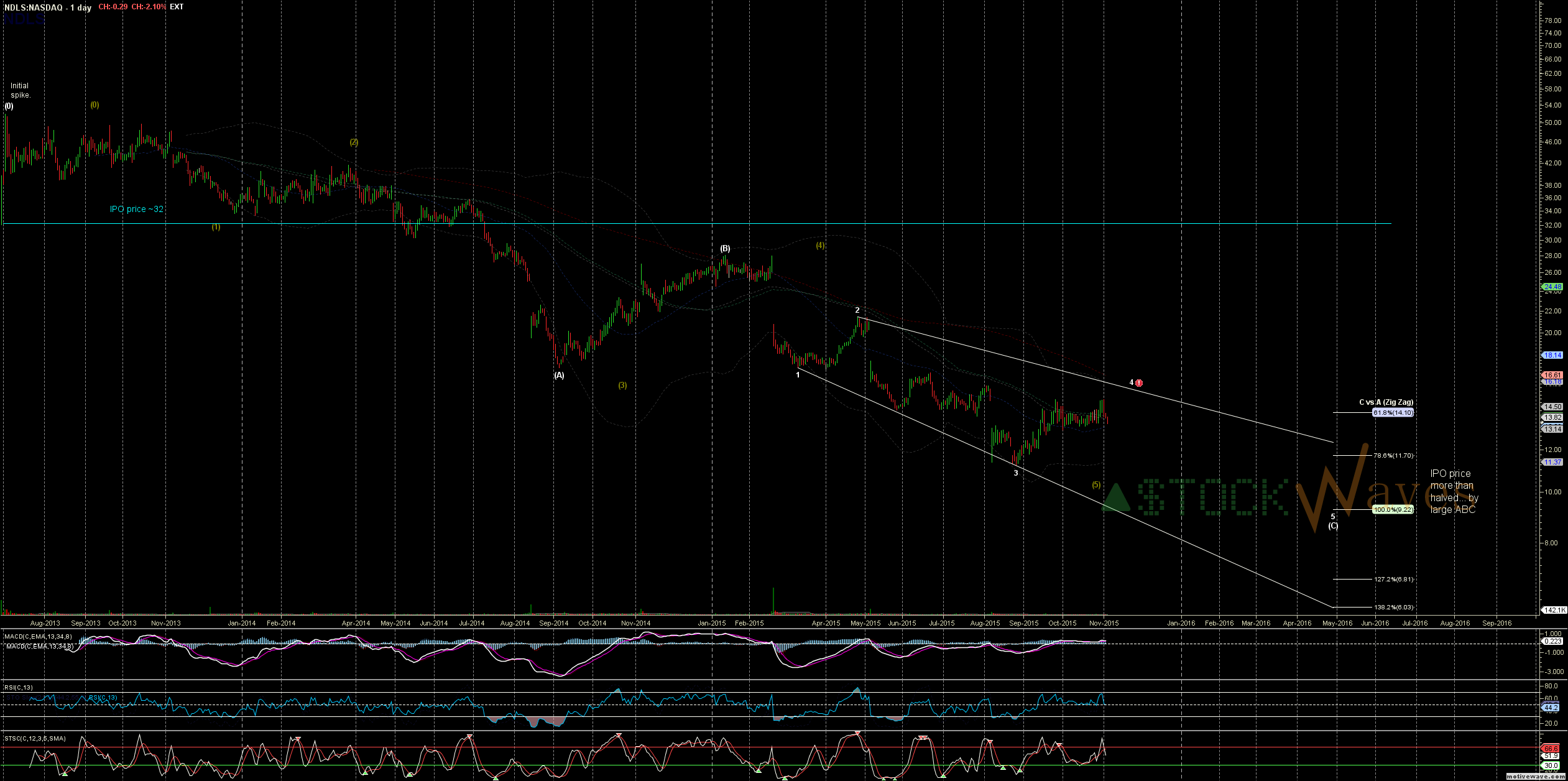1568x781 pixels.
Task: Click the red 16.61 price tag
Action: click(1552, 375)
